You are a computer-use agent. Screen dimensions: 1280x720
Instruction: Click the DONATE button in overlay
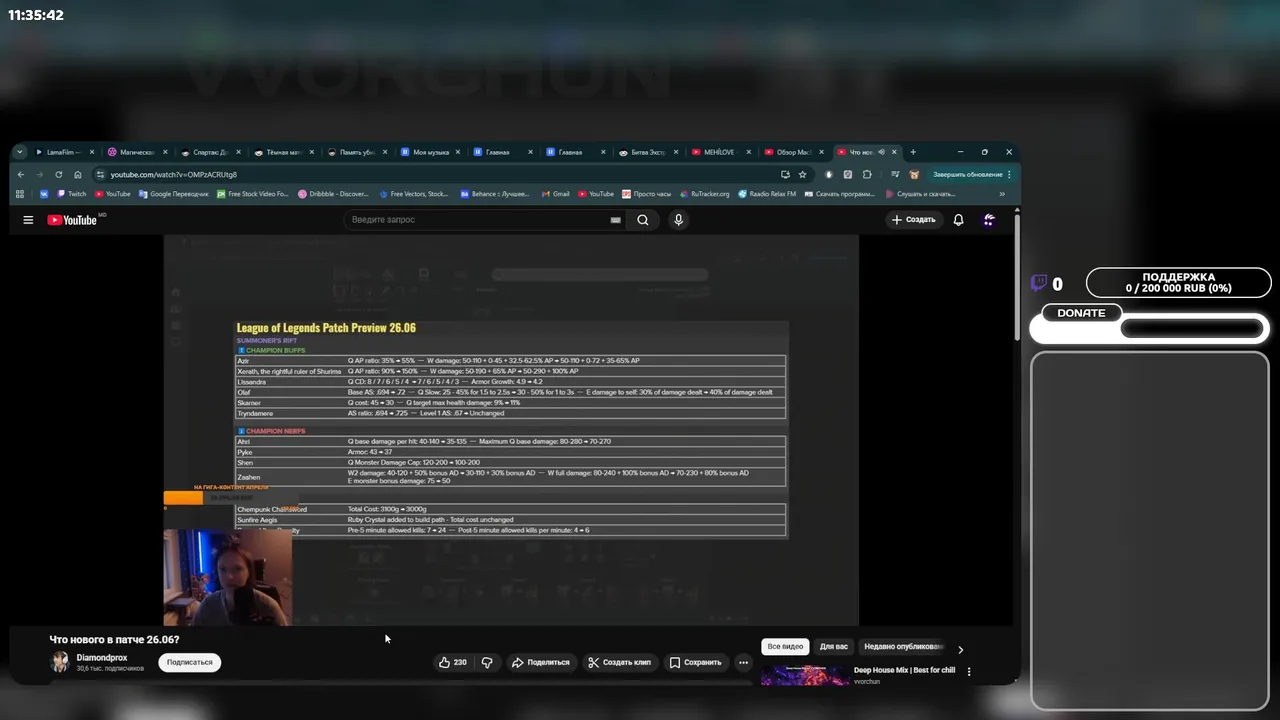1081,313
